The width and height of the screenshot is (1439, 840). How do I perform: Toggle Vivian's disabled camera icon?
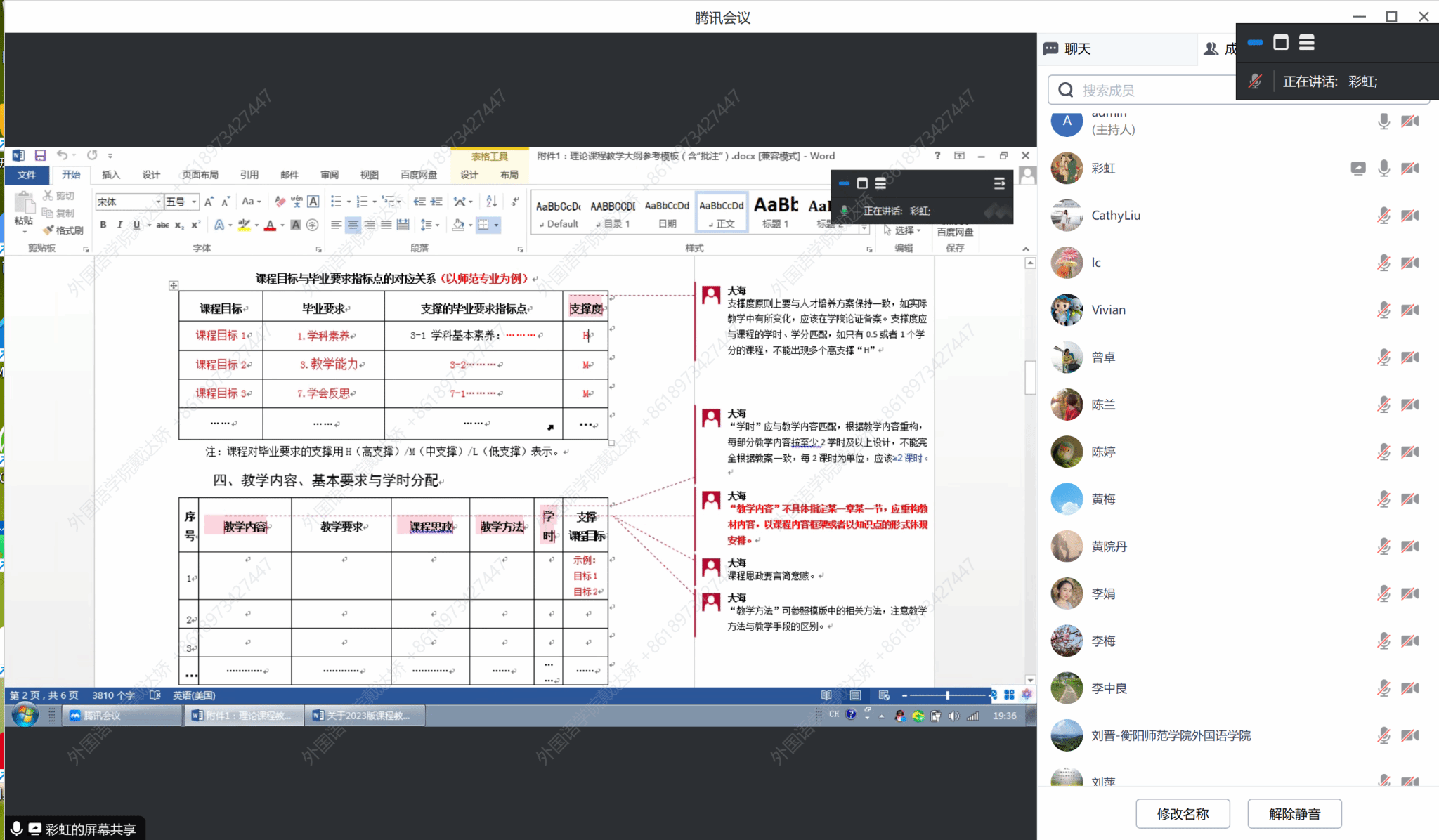pyautogui.click(x=1409, y=310)
